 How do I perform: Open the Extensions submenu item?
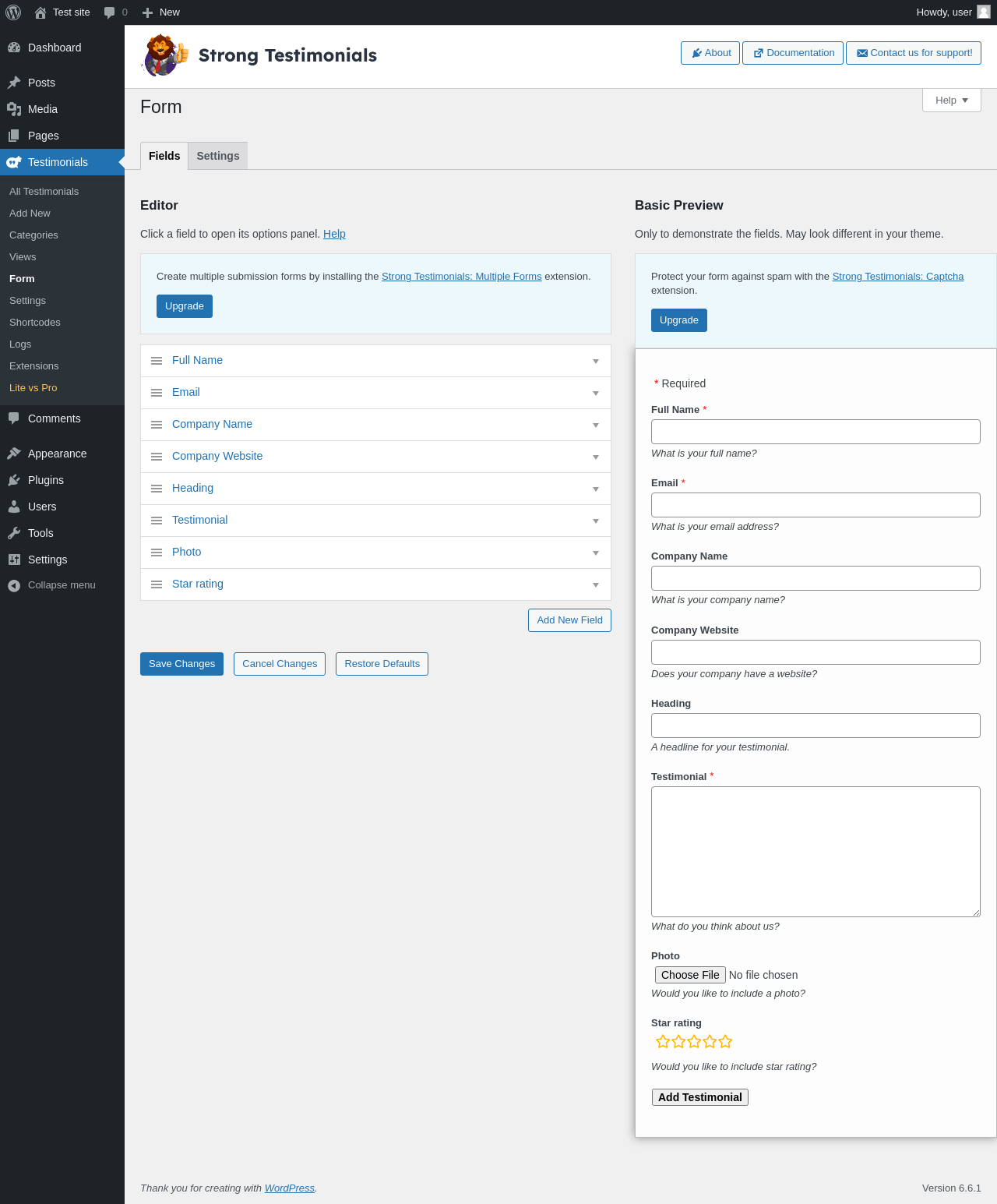click(34, 366)
